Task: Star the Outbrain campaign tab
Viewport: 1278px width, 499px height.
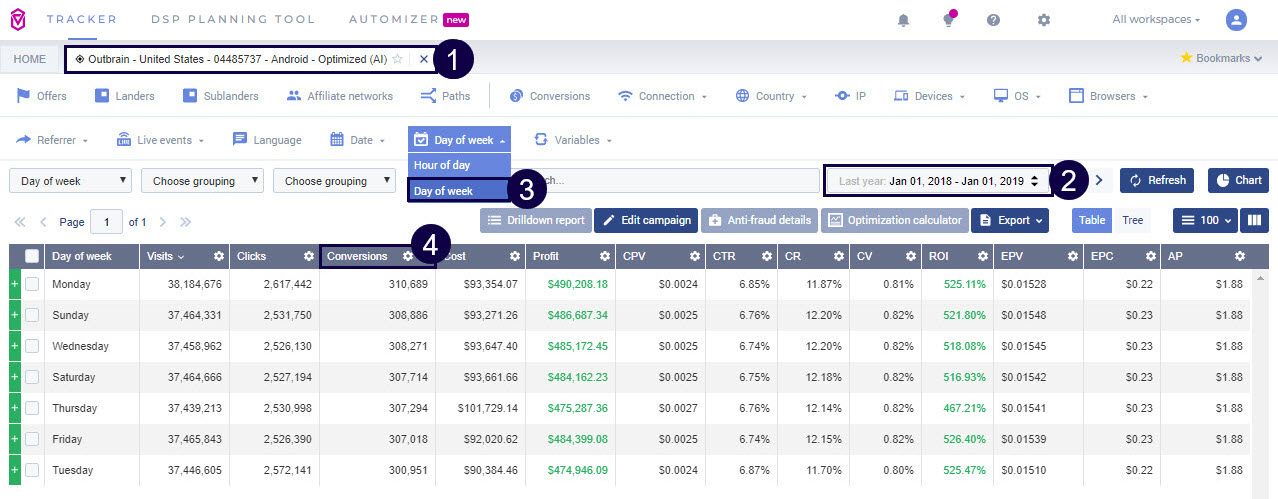Action: point(397,59)
